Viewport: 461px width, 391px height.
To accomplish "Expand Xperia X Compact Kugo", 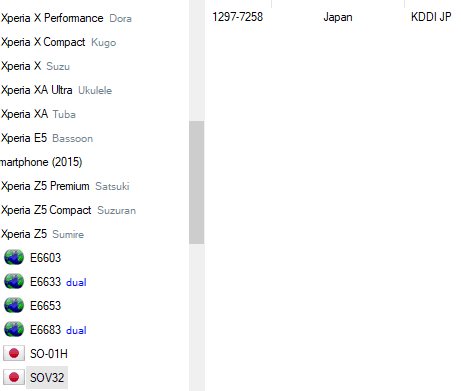I will (58, 42).
